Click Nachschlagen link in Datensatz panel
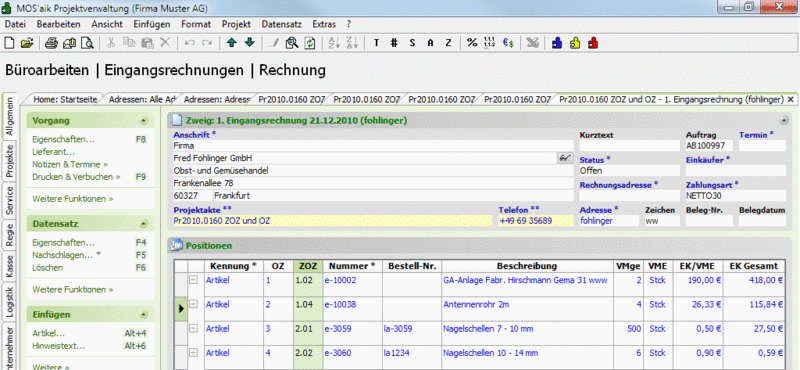 coord(66,255)
